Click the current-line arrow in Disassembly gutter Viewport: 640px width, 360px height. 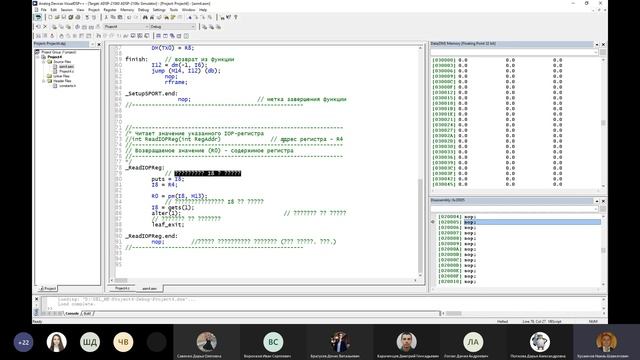pyautogui.click(x=433, y=222)
